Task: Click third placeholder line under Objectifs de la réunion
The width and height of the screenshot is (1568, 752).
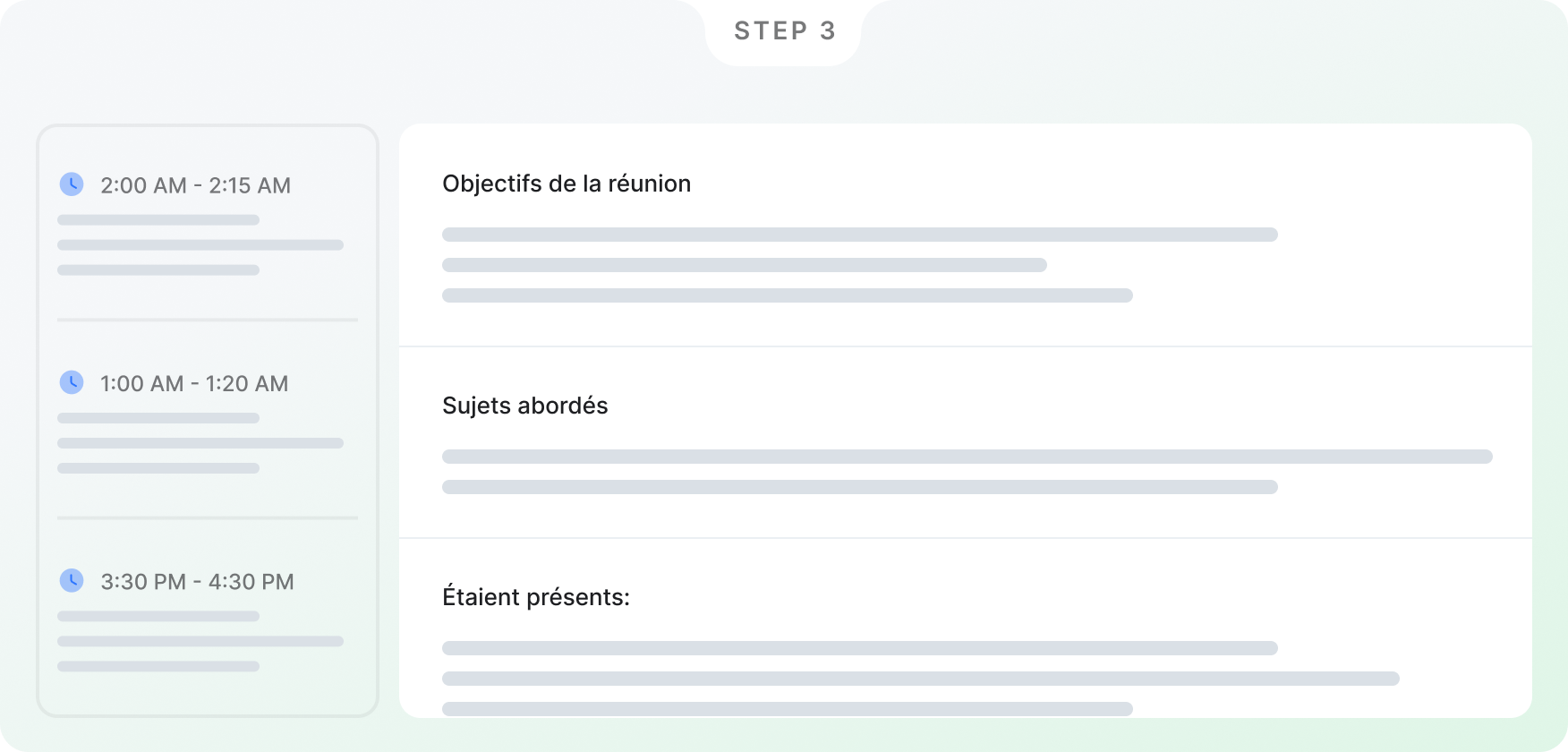Action: (788, 295)
